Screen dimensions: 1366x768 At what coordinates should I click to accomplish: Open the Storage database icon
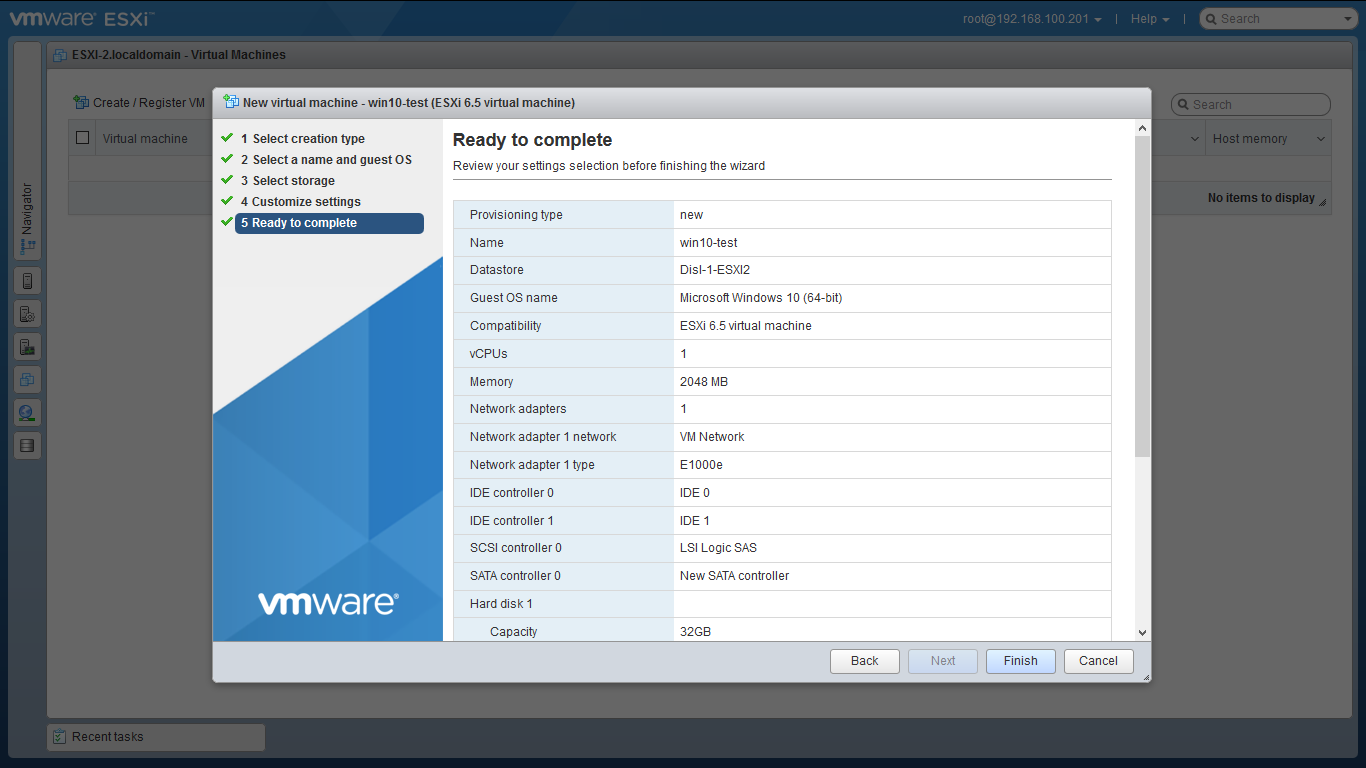click(27, 446)
